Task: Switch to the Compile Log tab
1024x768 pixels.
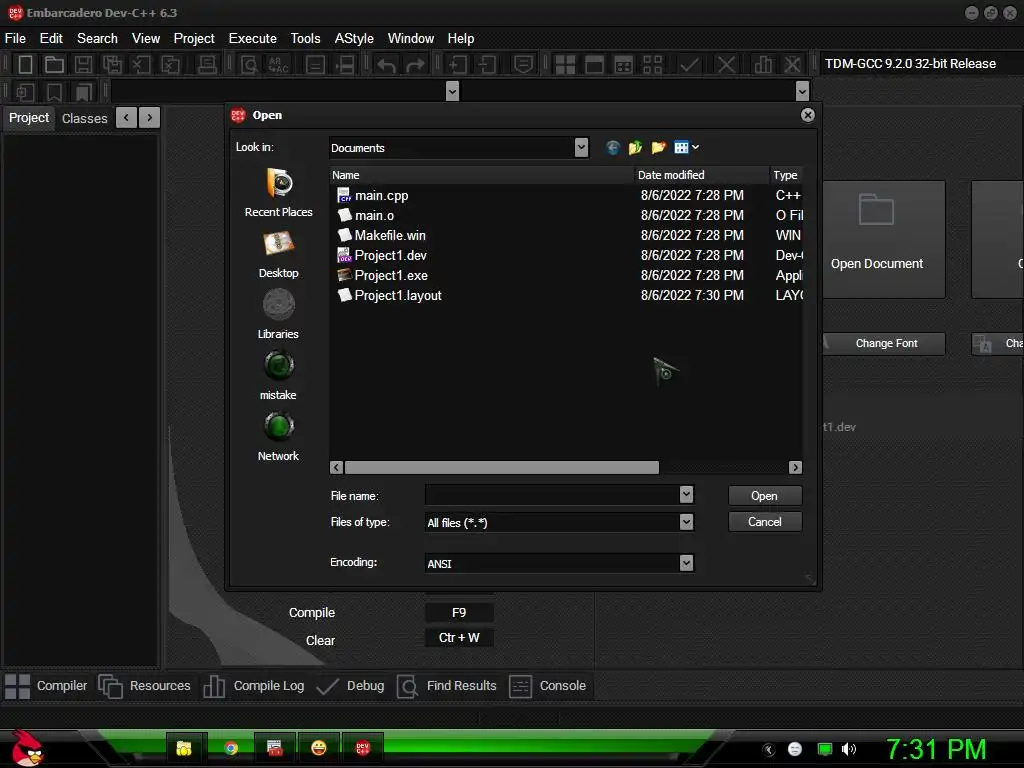Action: [x=254, y=686]
